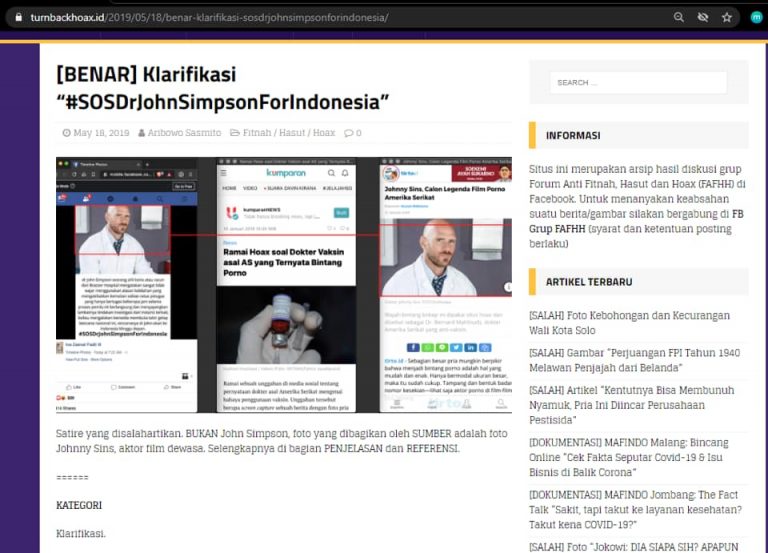Open article Jokowi: DIA SIAPA SIH?
This screenshot has height=553, width=768.
click(x=634, y=547)
